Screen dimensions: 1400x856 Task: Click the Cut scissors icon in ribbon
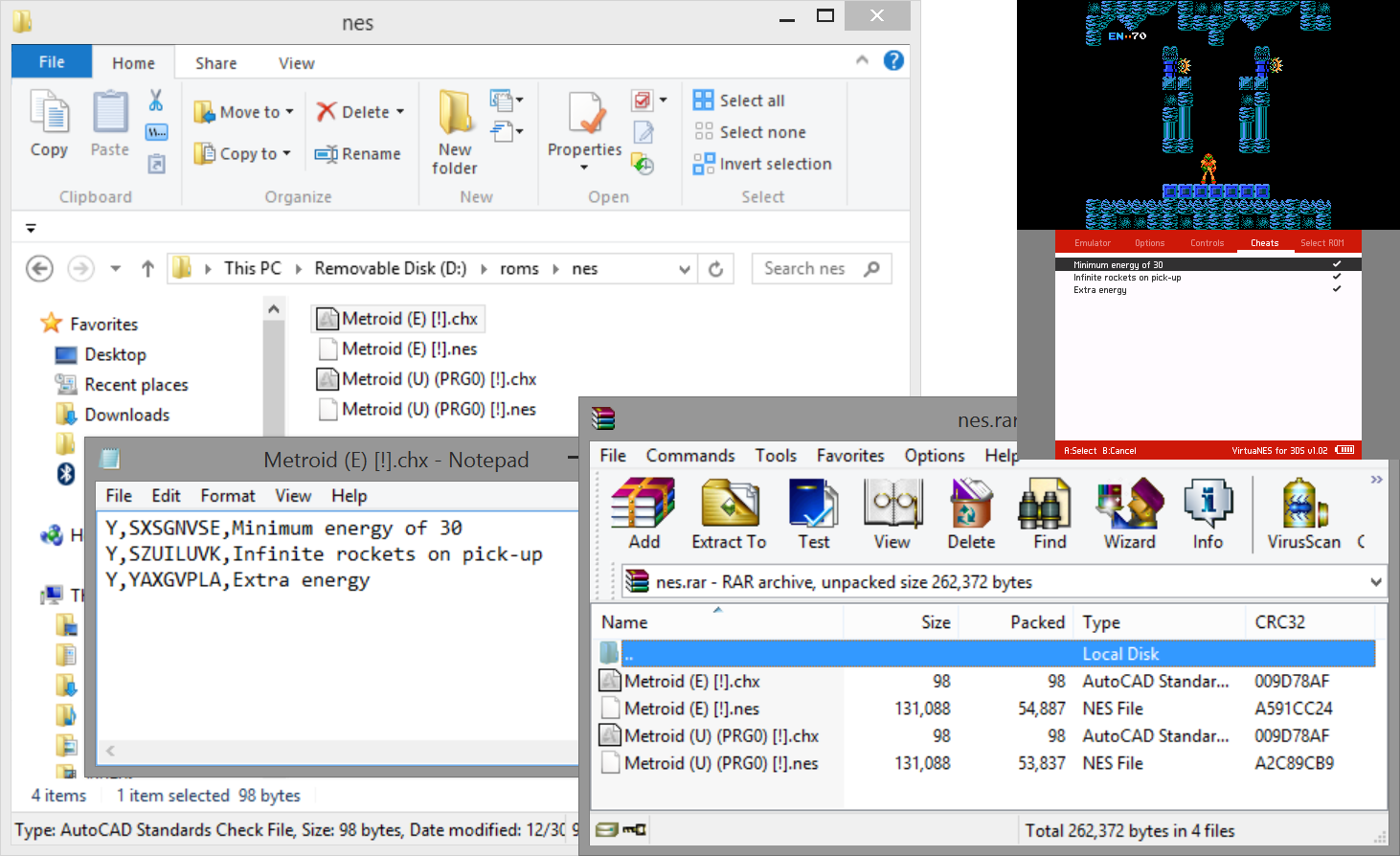tap(156, 100)
